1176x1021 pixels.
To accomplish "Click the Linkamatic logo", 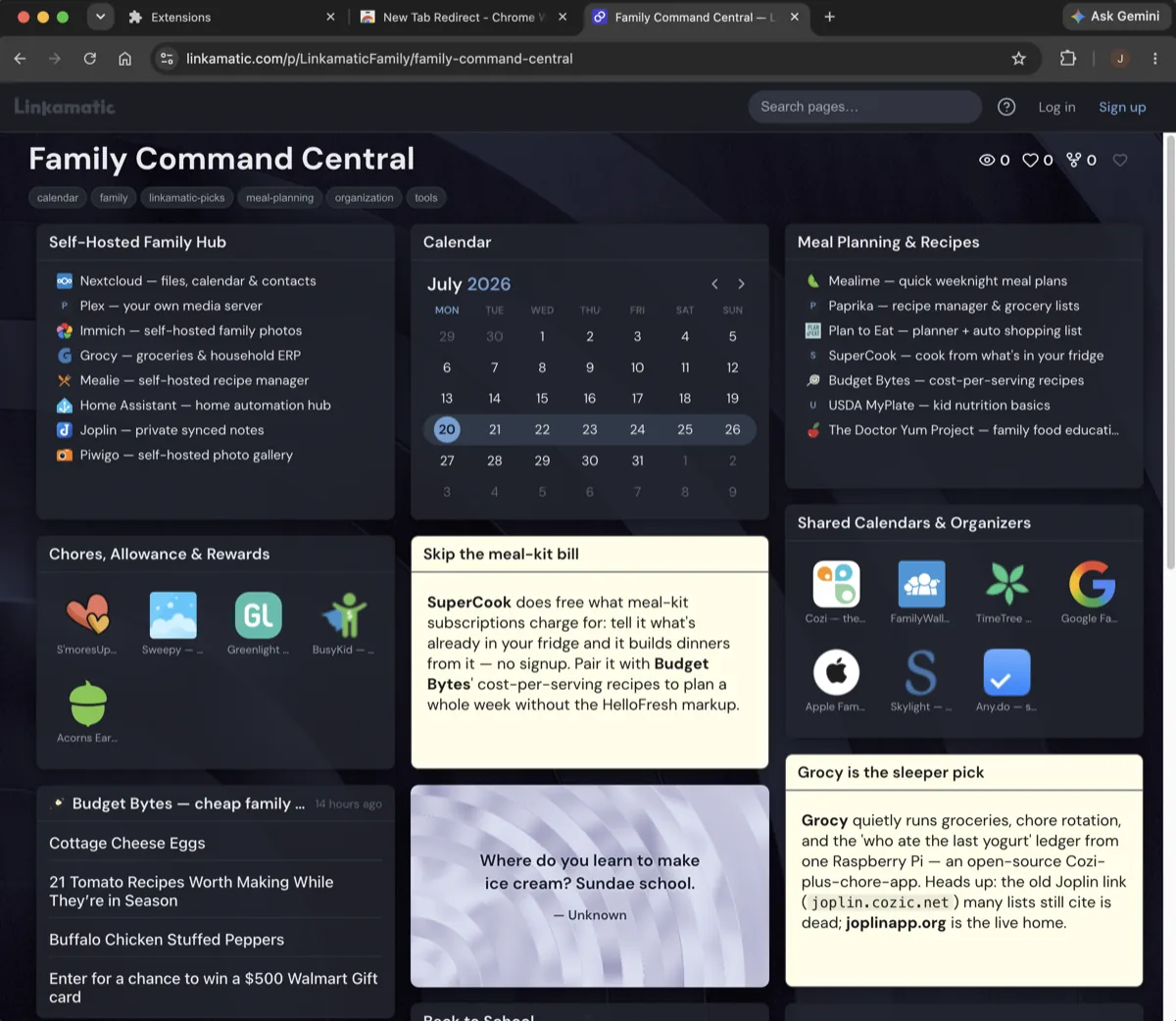I will pyautogui.click(x=65, y=107).
